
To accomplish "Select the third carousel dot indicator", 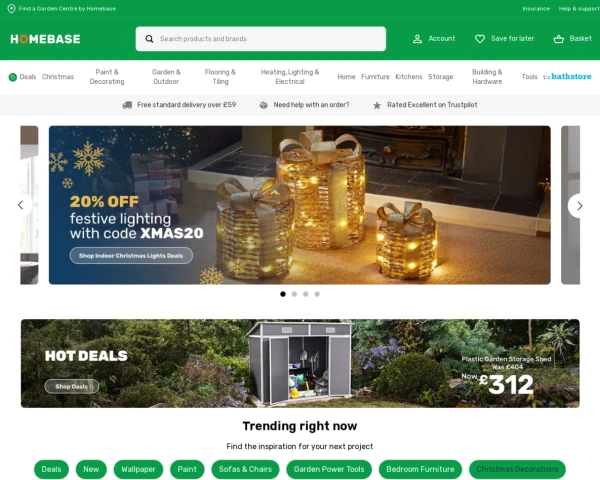I will [306, 294].
